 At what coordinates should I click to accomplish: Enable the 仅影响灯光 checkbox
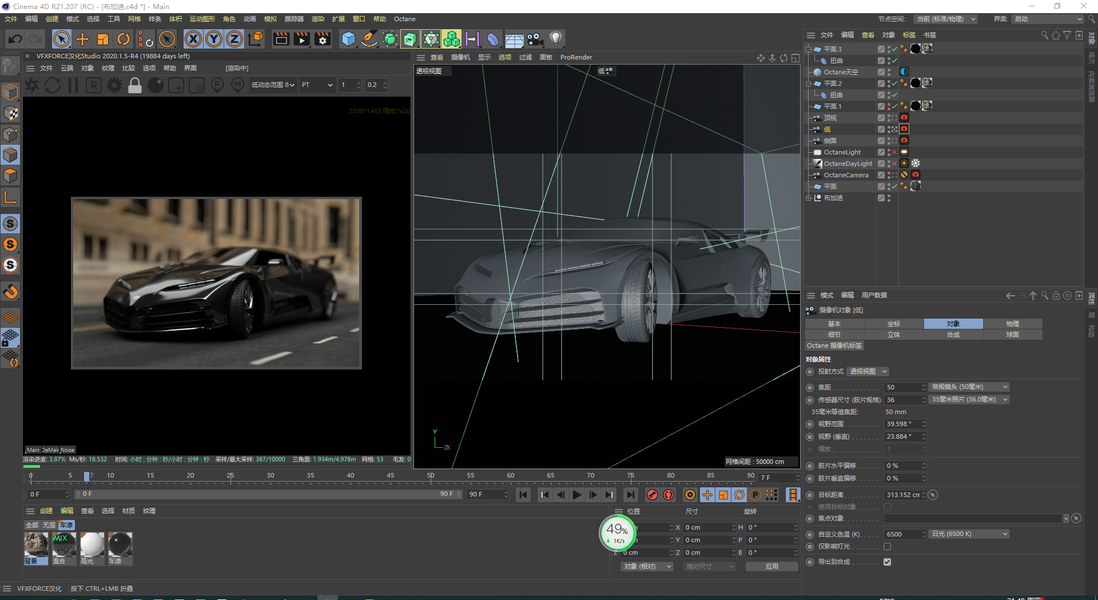(x=887, y=547)
